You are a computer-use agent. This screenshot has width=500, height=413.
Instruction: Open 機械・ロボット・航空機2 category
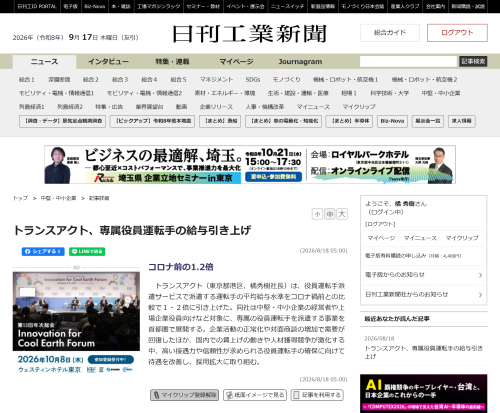pos(424,80)
